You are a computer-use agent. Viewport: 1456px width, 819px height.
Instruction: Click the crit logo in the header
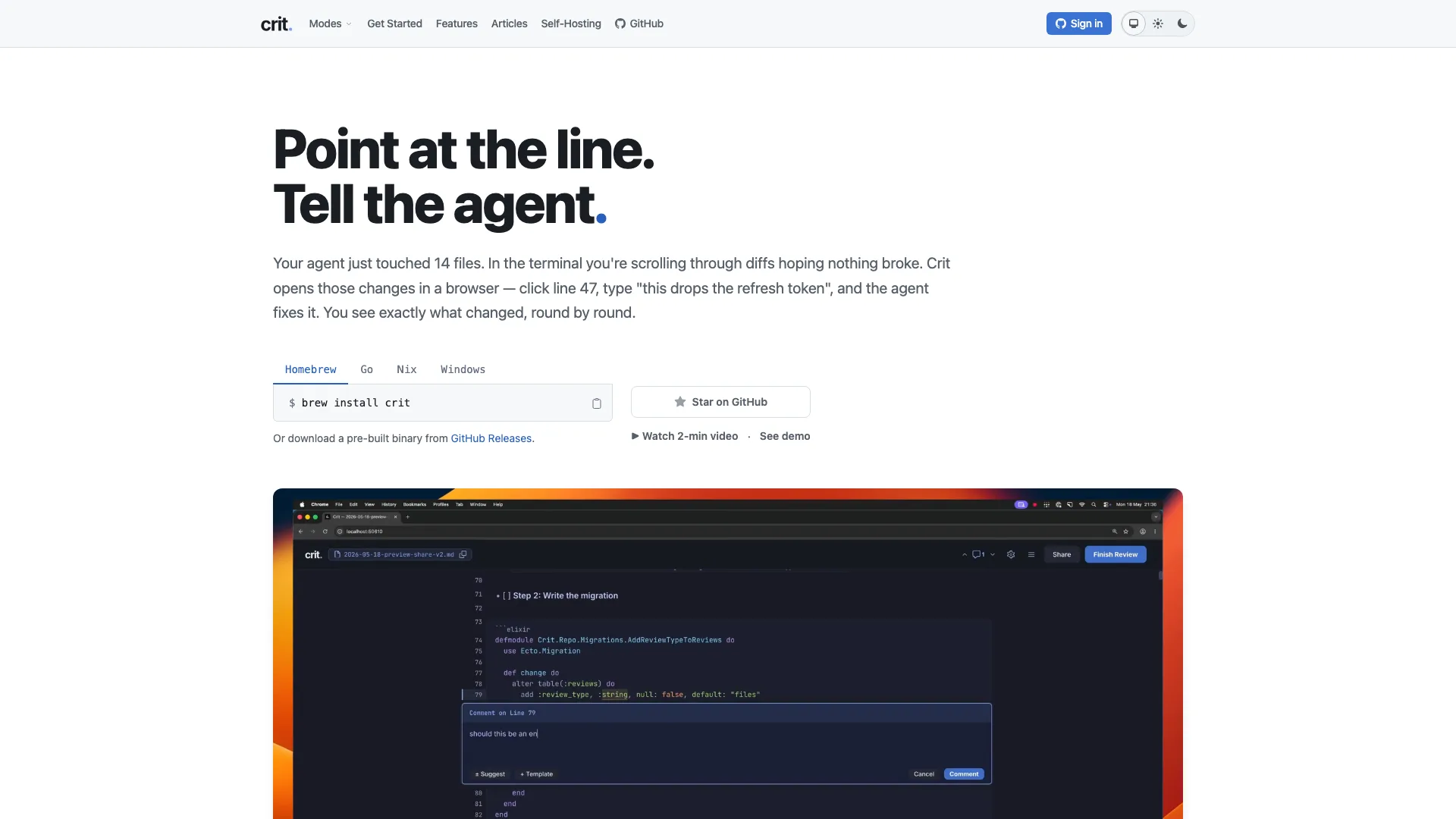pyautogui.click(x=276, y=24)
